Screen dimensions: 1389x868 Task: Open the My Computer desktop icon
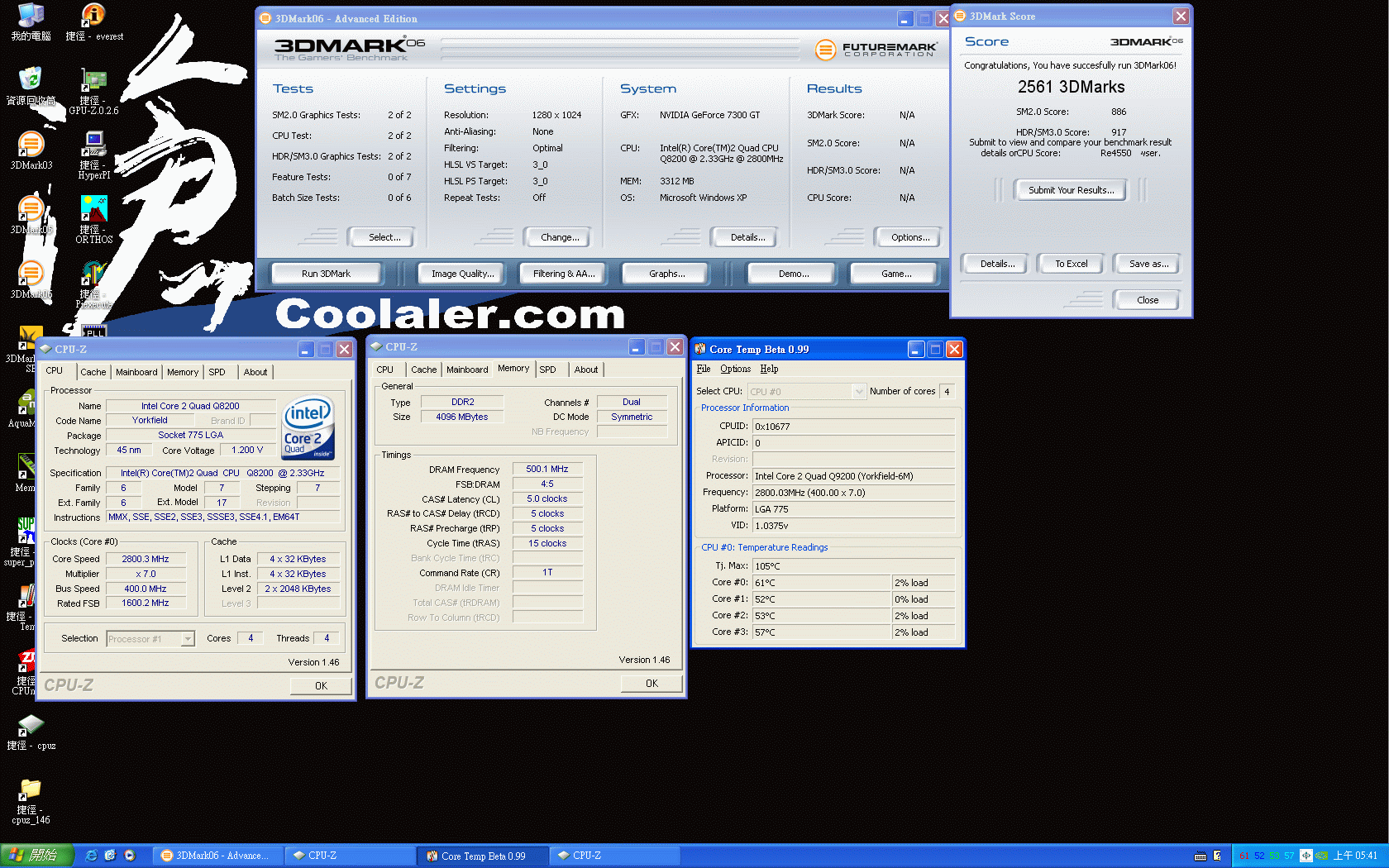31,21
